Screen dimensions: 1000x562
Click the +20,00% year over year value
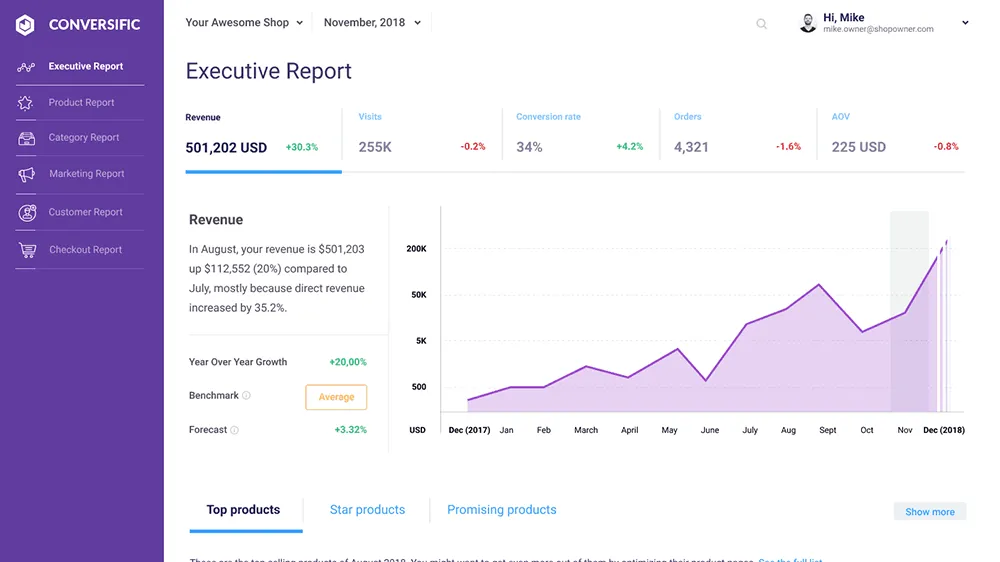(x=348, y=362)
